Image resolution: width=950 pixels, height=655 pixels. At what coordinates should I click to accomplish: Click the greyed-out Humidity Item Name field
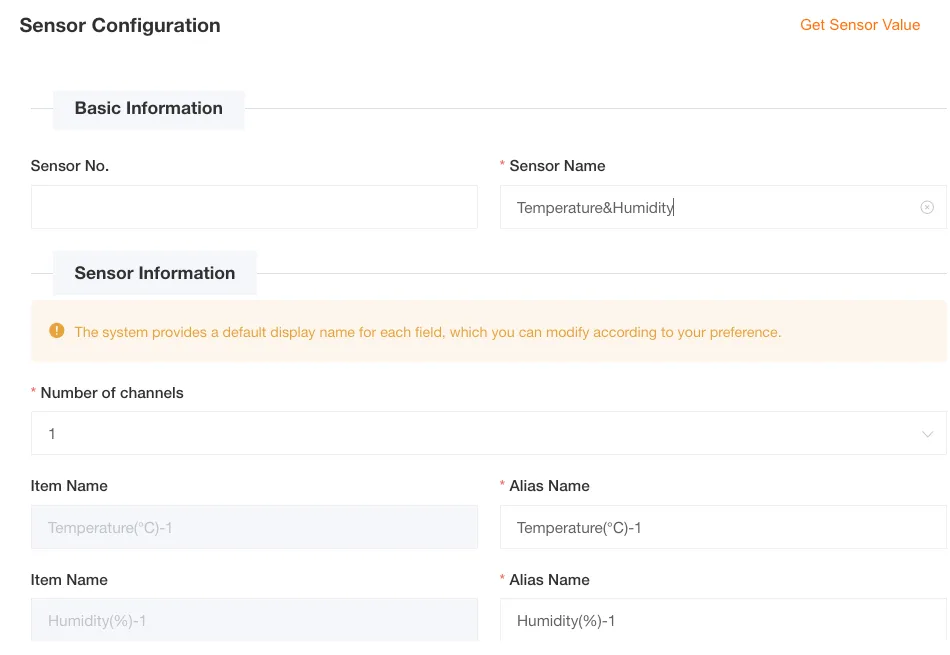(253, 620)
